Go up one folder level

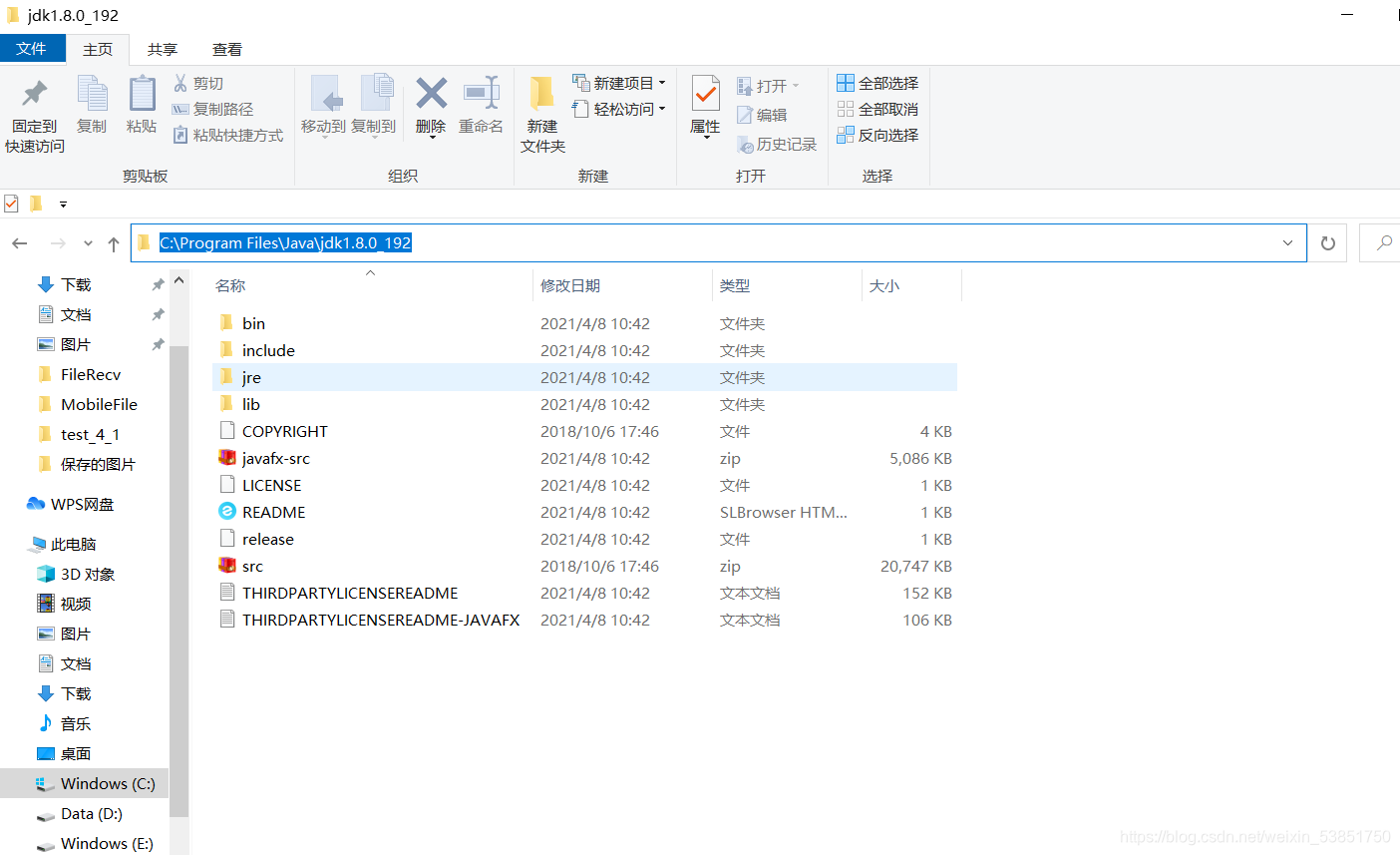point(114,243)
